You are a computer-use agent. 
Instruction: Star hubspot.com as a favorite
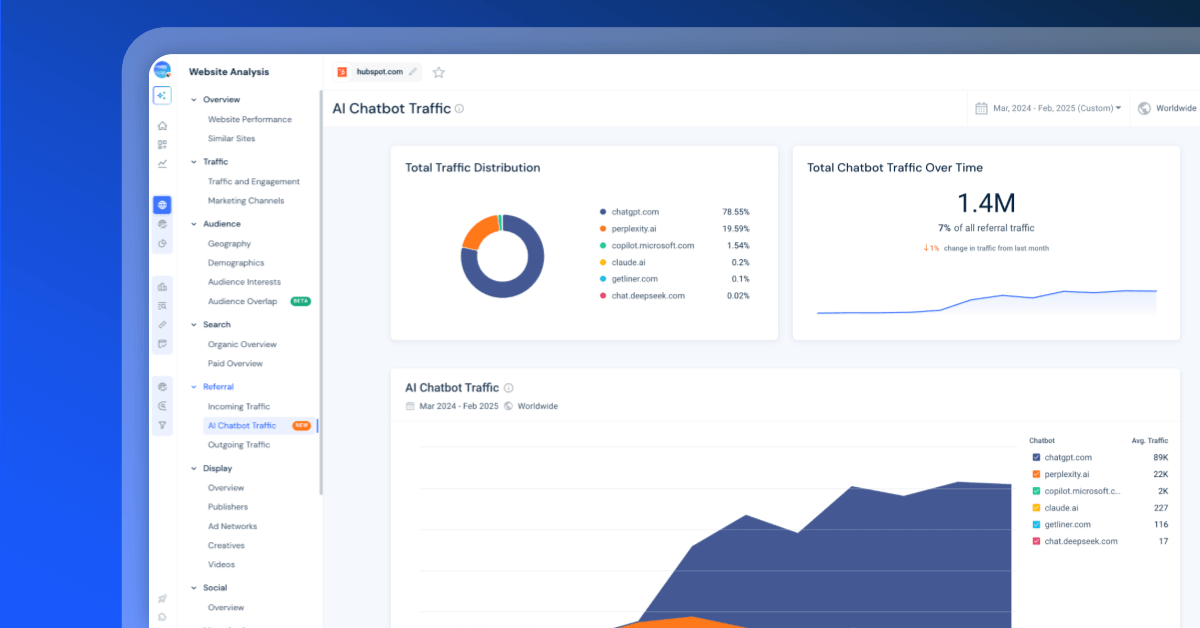(x=438, y=72)
